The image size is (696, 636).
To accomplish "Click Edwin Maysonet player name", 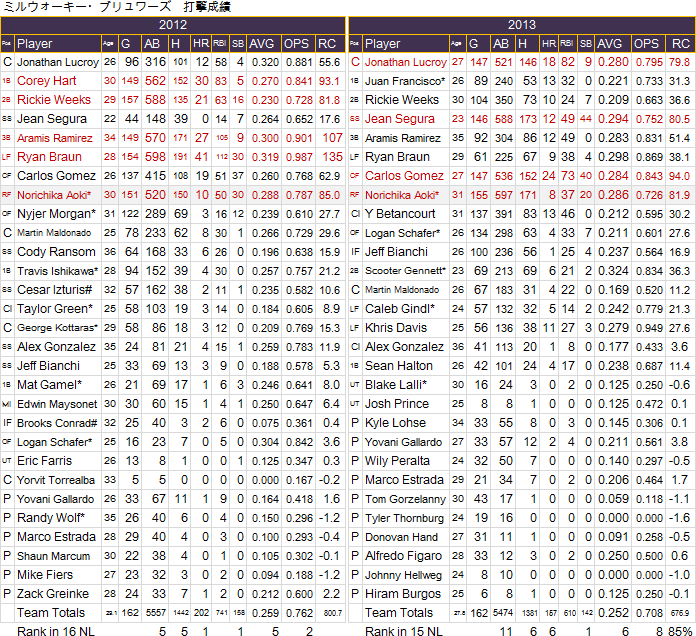I will point(57,404).
